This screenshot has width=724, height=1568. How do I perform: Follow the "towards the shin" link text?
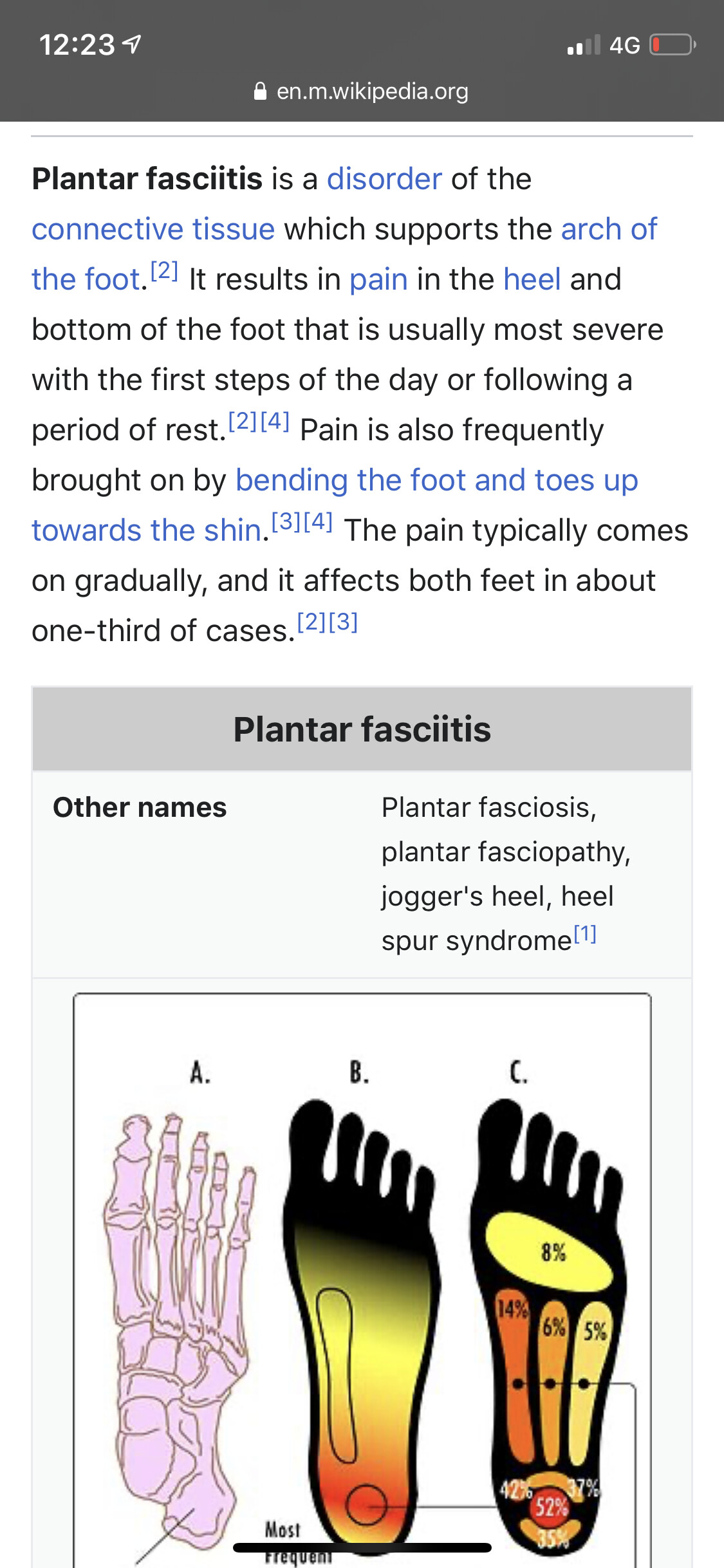click(x=147, y=530)
